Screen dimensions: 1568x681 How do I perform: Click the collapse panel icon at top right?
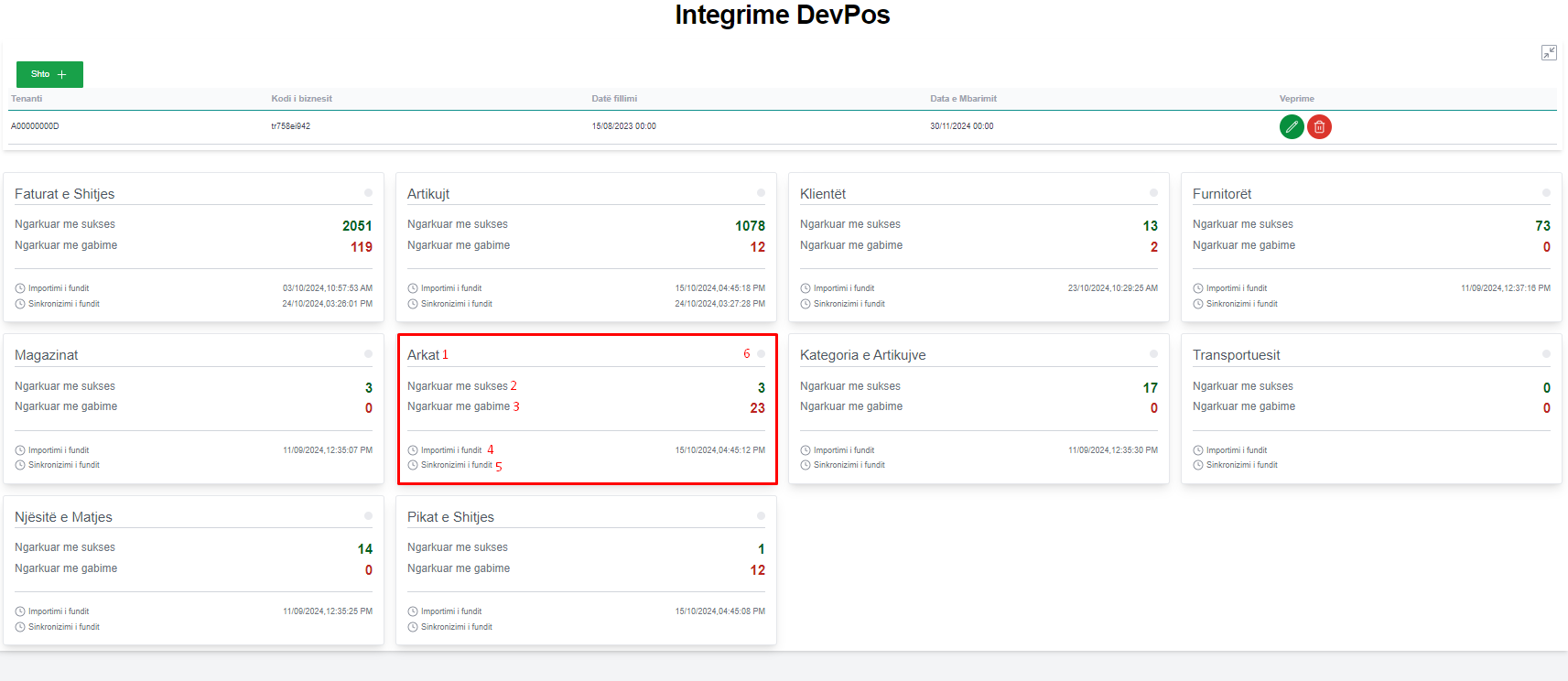(x=1549, y=53)
